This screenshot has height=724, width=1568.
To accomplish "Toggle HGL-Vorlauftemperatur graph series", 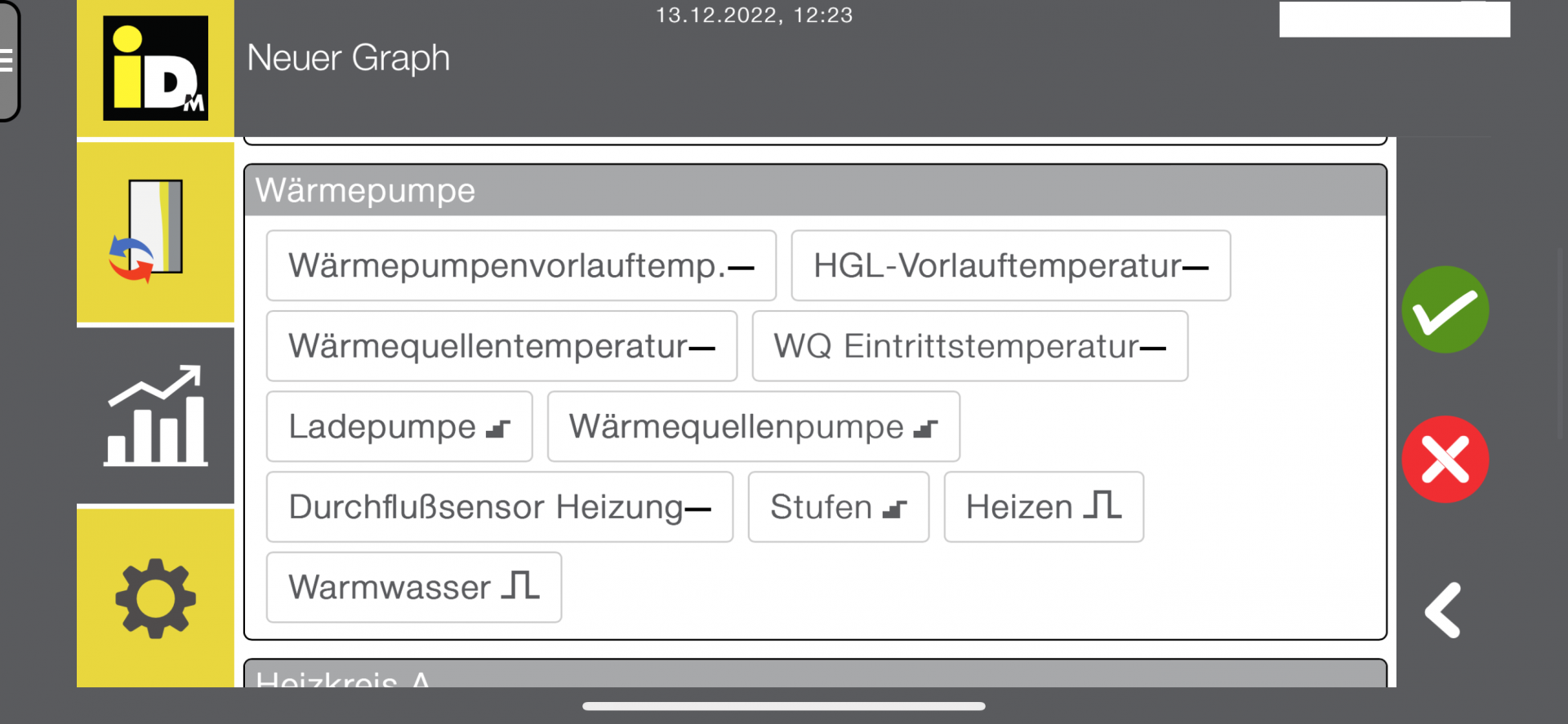I will [1010, 266].
